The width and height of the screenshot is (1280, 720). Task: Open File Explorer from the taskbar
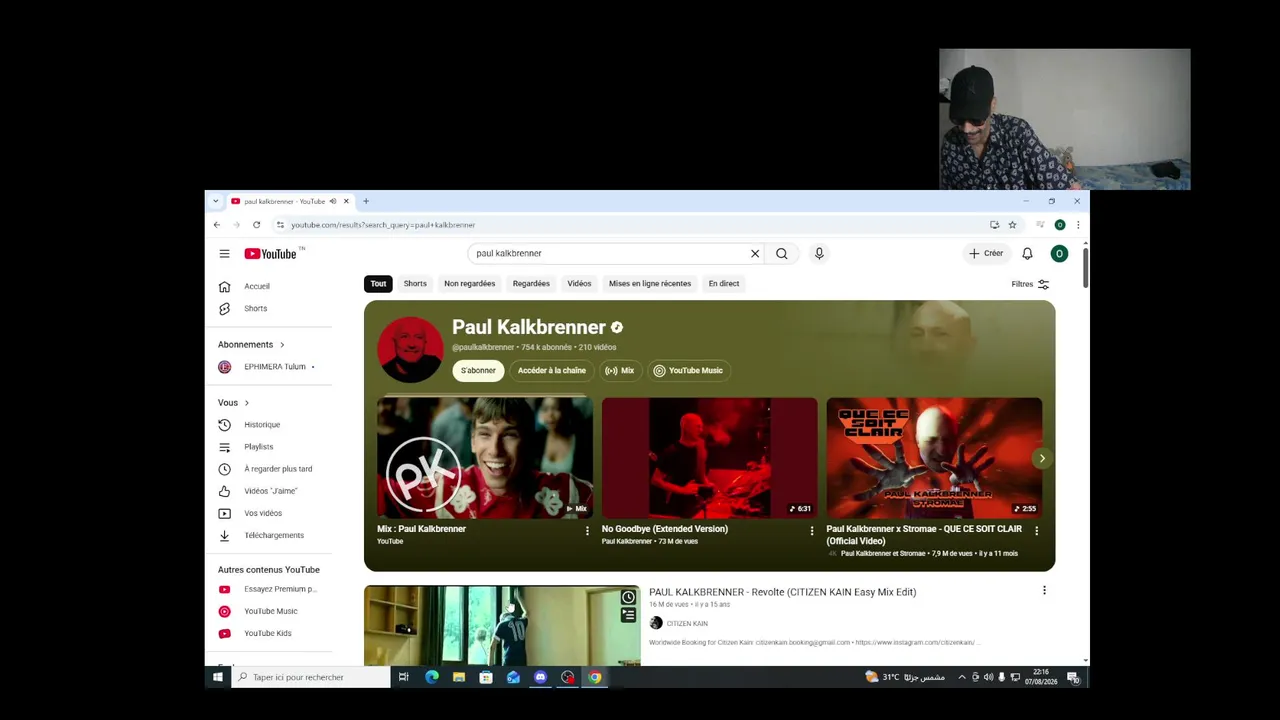click(459, 677)
